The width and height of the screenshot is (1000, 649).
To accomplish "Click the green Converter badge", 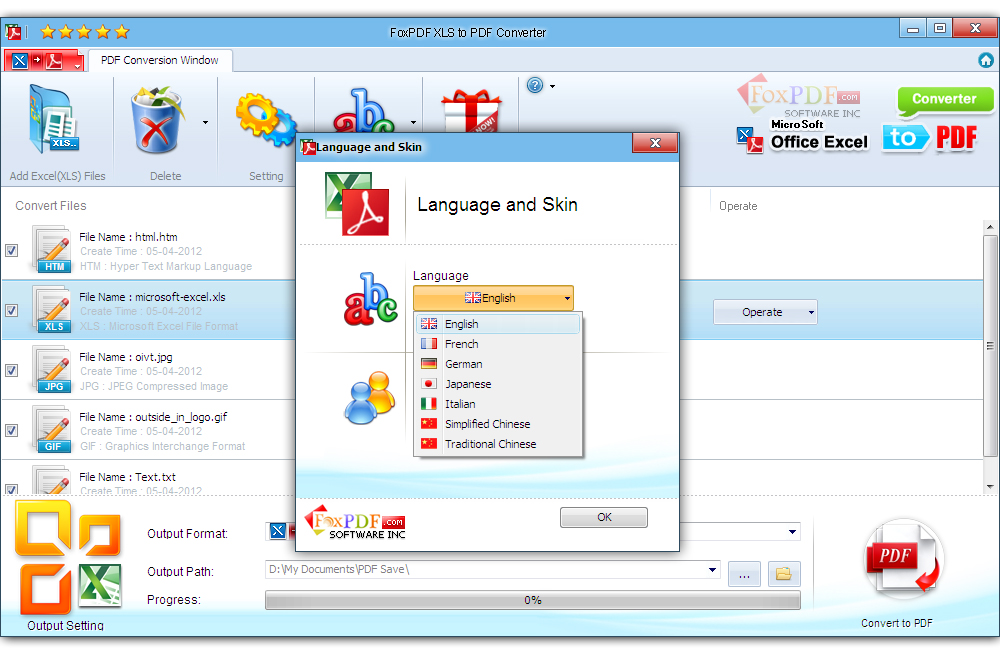I will pos(945,101).
